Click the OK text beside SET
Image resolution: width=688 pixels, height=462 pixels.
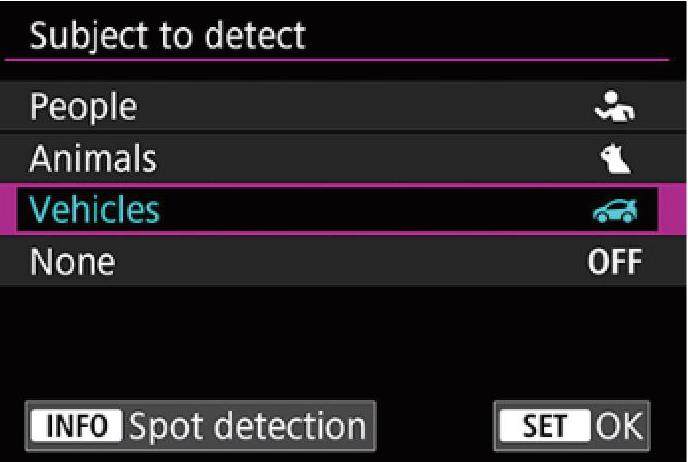click(x=619, y=426)
